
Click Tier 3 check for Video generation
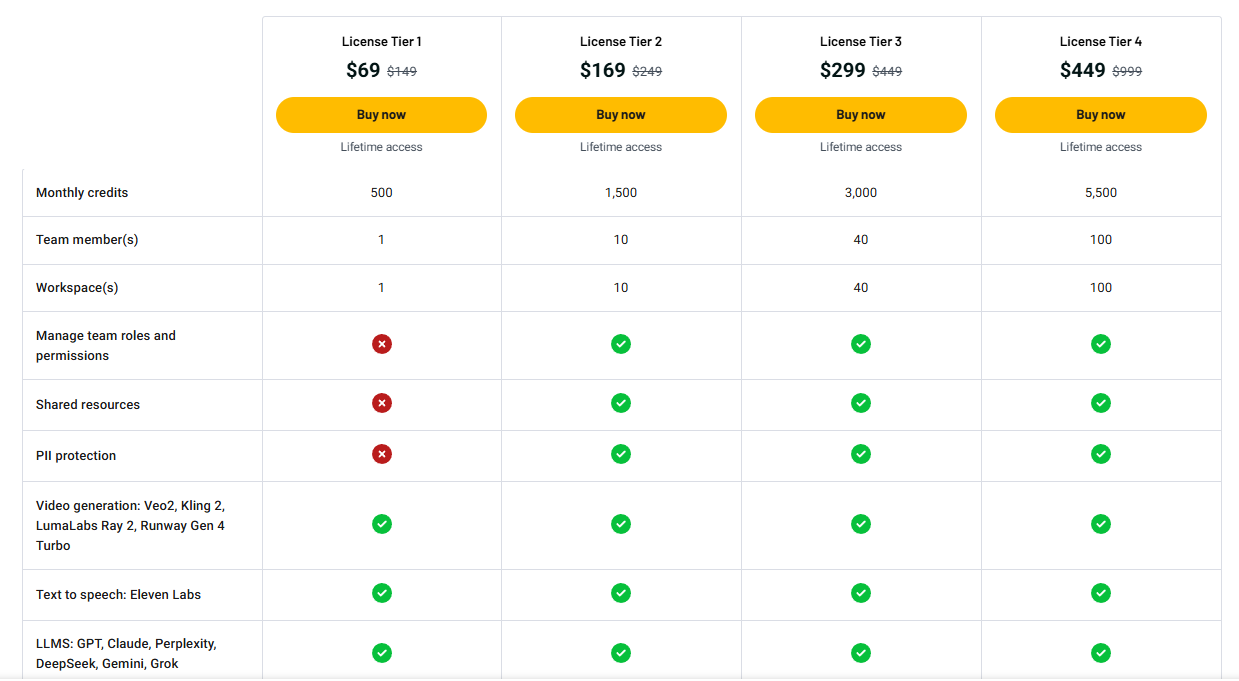[x=861, y=524]
